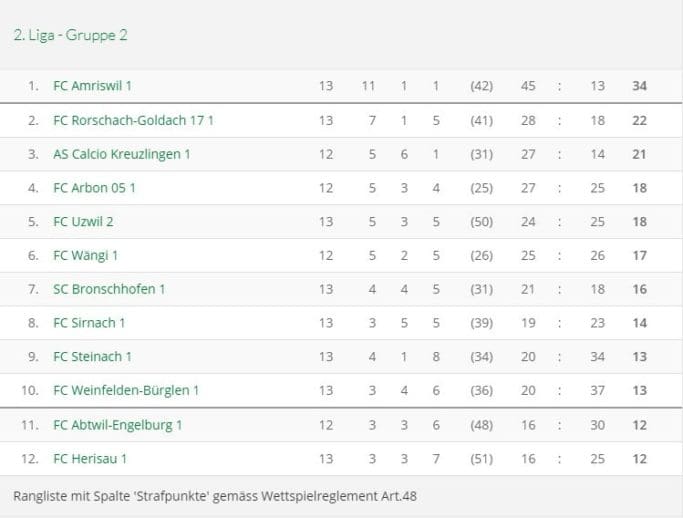
Task: Select SC Bronschhofen 1 in standings
Action: pos(109,290)
